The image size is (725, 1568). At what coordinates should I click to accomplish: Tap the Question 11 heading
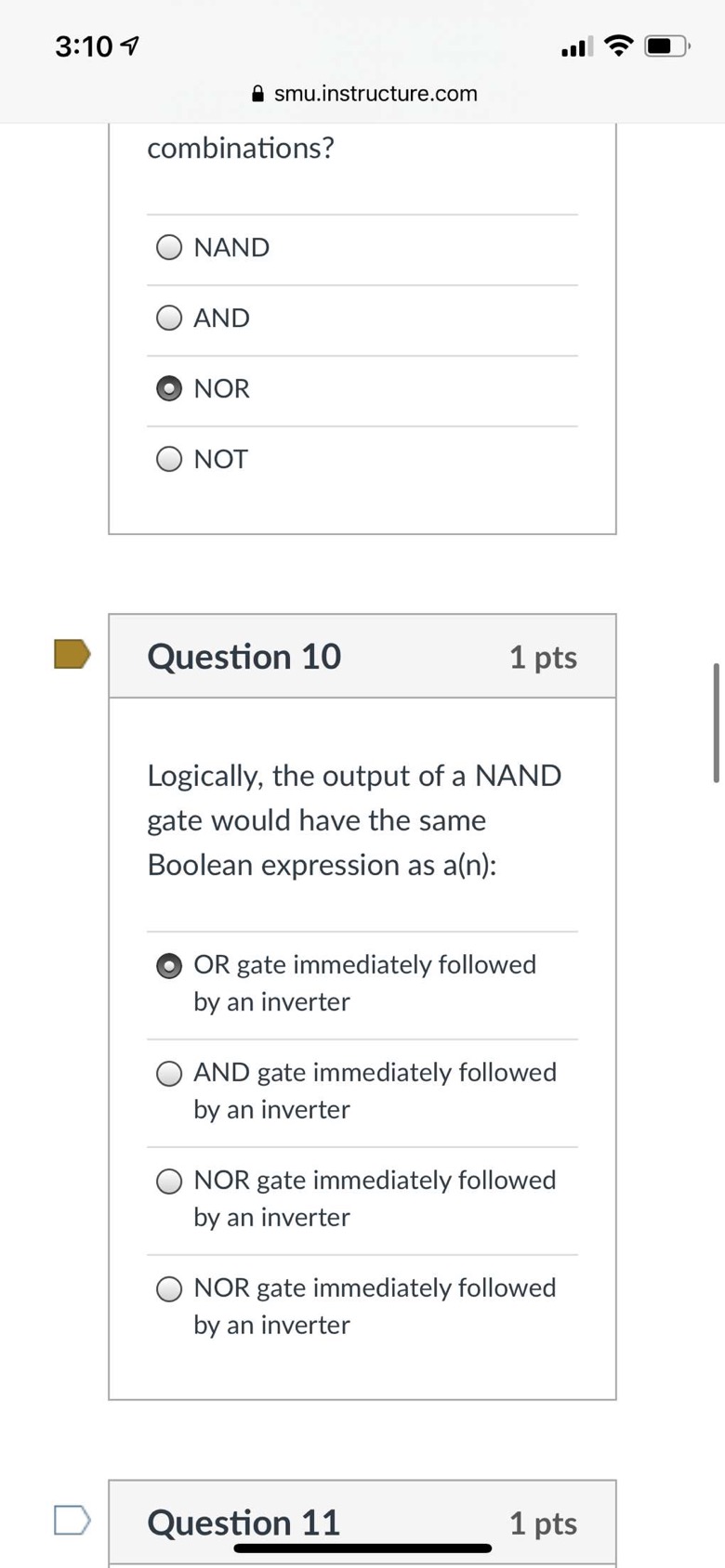pyautogui.click(x=244, y=1522)
